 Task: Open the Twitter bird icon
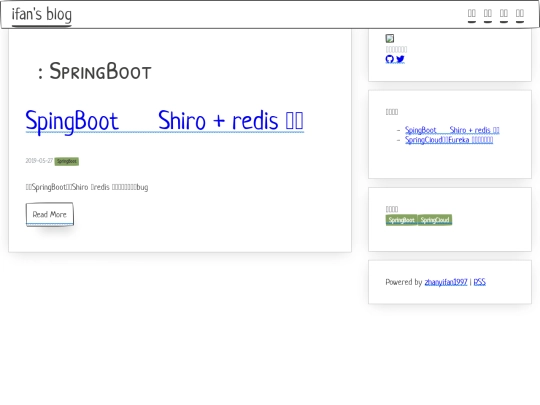(400, 59)
